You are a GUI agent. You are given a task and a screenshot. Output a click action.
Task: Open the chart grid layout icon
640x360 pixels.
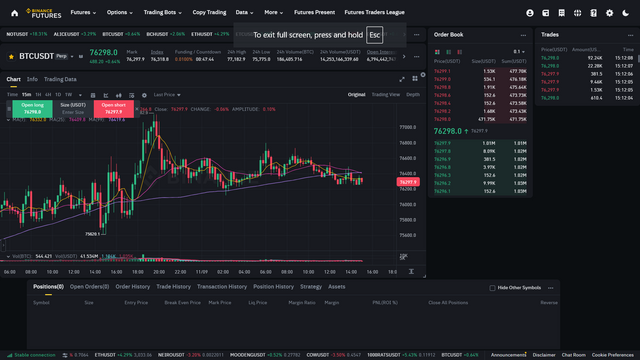pos(415,78)
